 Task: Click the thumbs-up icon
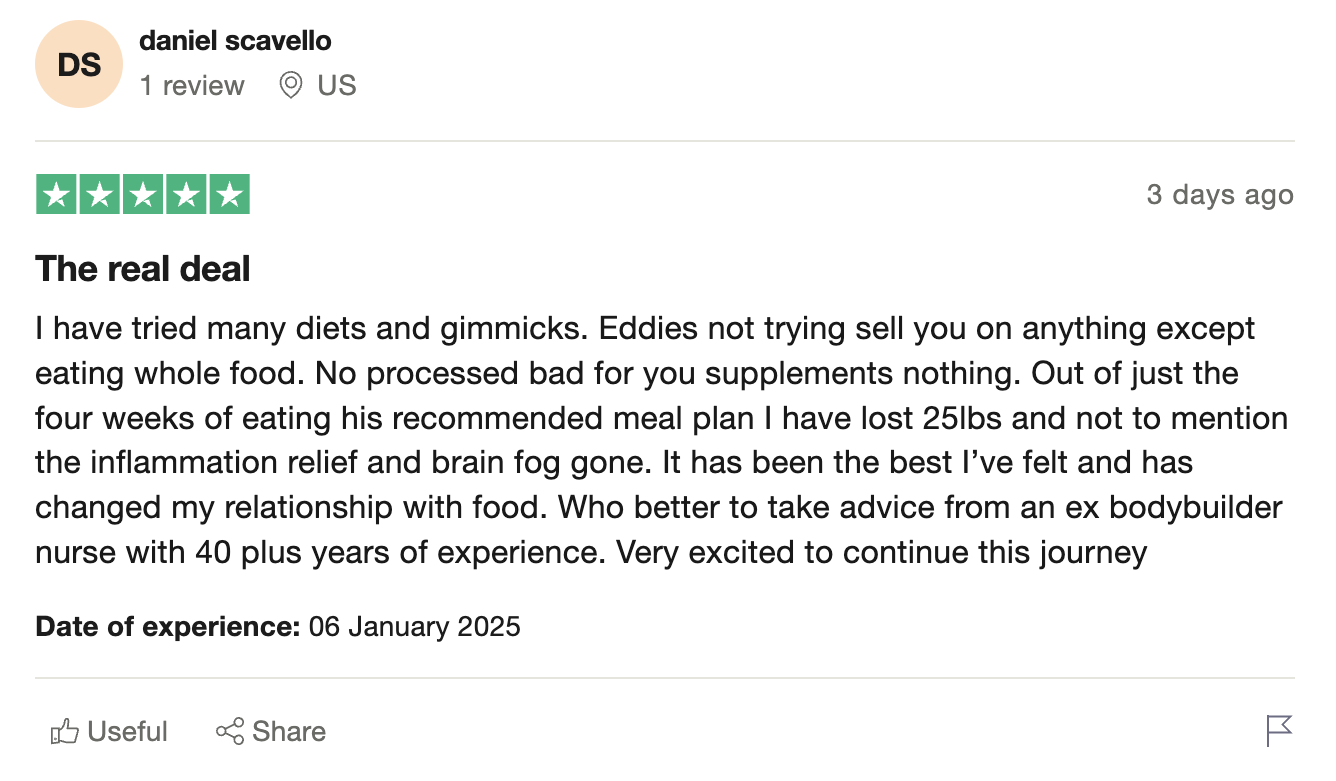(64, 732)
